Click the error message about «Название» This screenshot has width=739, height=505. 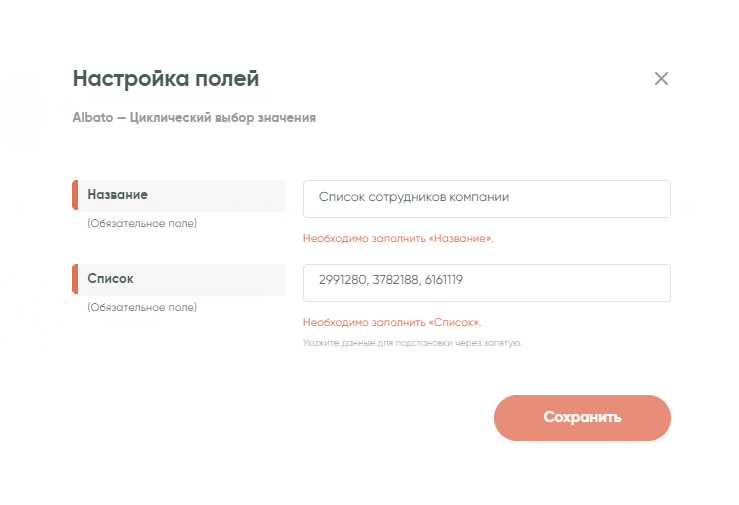[398, 239]
